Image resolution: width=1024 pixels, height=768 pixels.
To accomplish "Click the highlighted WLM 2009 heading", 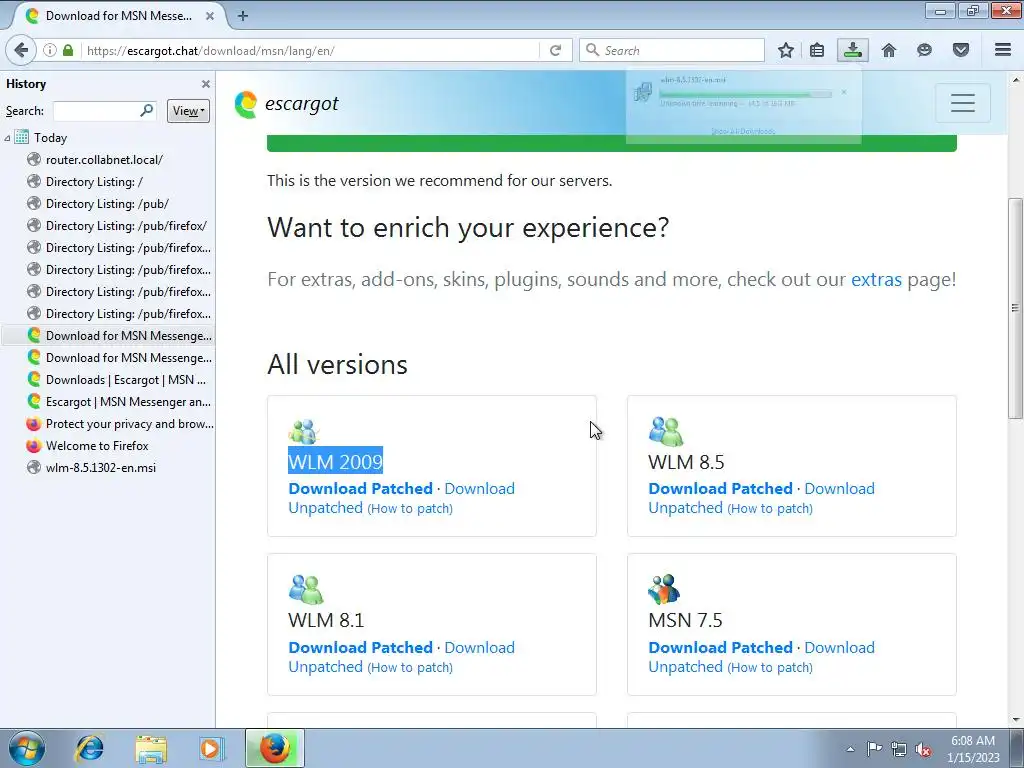I will (x=336, y=462).
